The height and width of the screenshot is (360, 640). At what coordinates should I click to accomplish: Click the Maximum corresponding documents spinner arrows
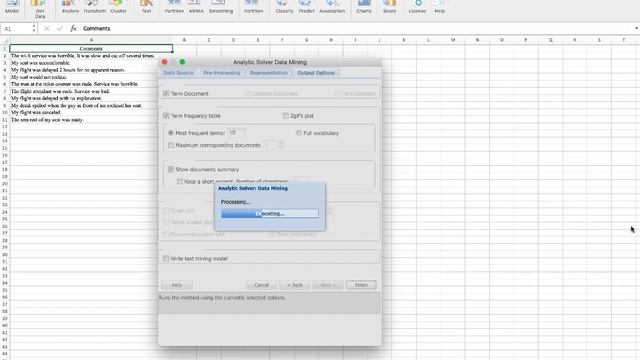(x=280, y=145)
